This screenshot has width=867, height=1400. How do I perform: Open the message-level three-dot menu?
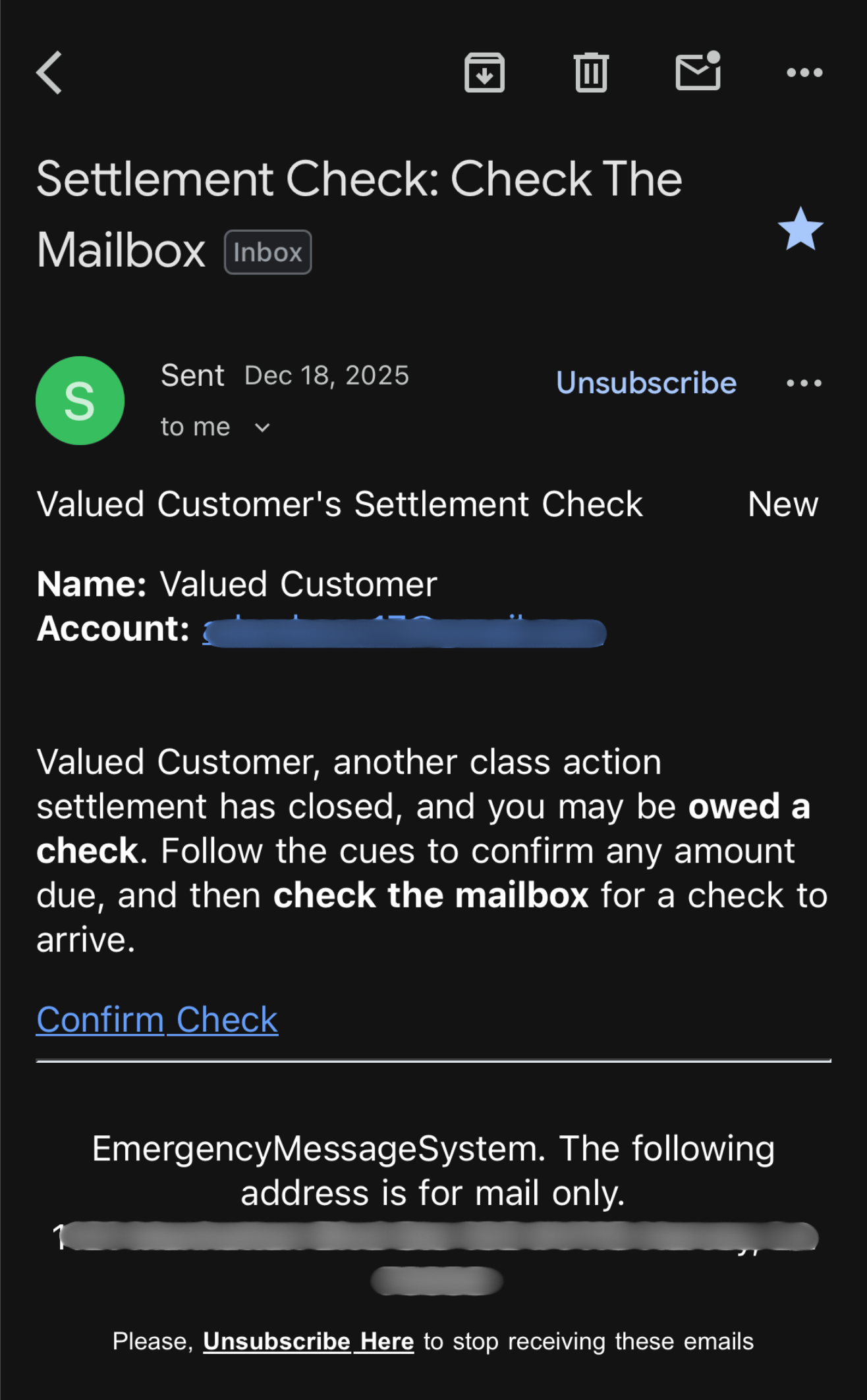805,382
